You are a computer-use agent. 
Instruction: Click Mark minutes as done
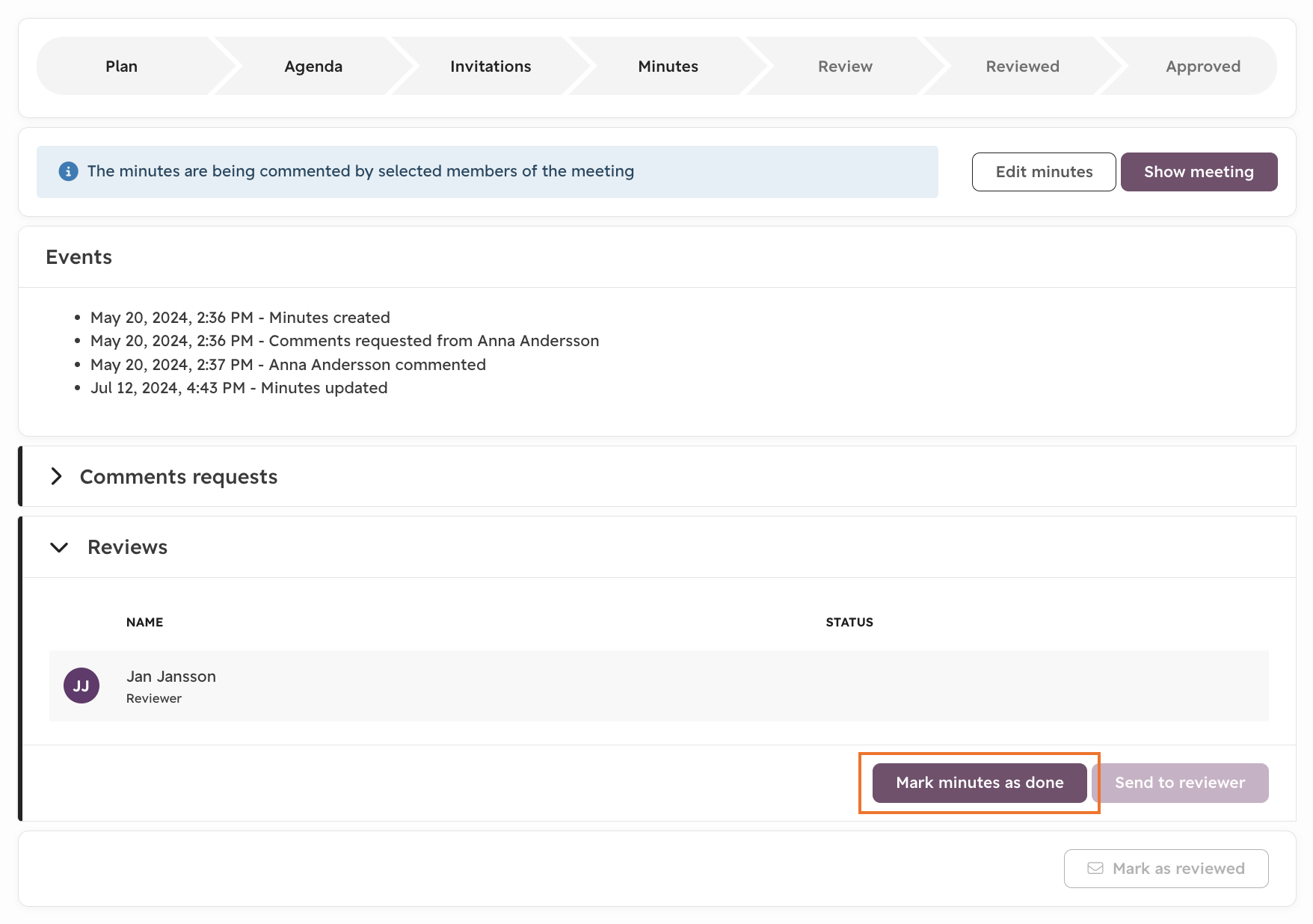(x=980, y=783)
